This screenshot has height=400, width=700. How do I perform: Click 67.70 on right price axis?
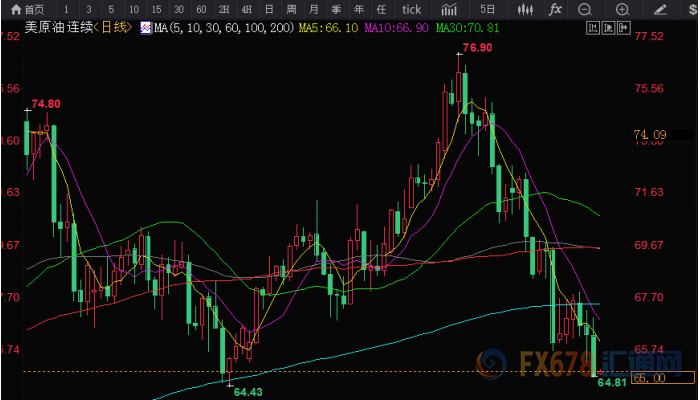pos(649,297)
